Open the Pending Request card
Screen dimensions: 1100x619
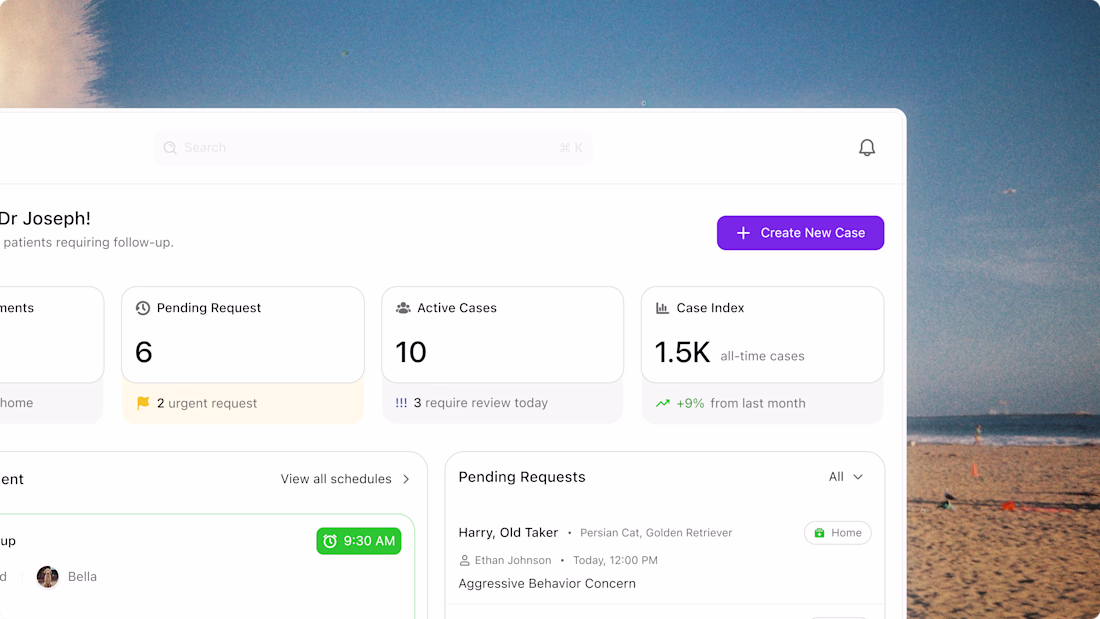point(243,335)
